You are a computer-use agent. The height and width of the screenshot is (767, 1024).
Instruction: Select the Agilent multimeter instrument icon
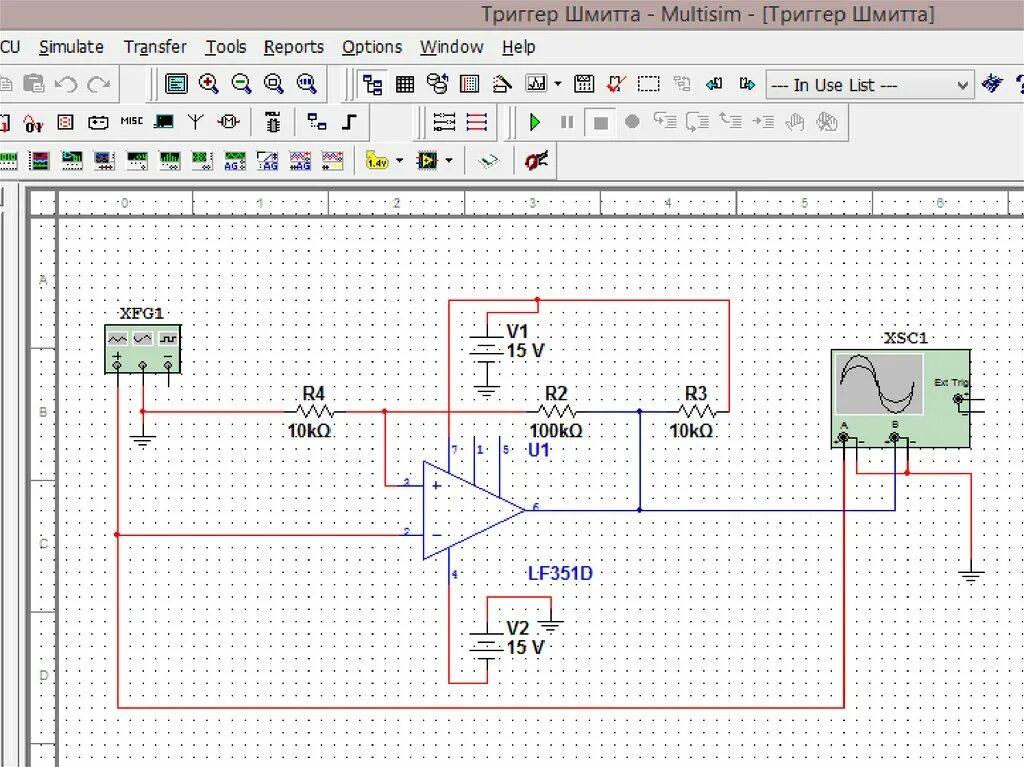[x=267, y=161]
